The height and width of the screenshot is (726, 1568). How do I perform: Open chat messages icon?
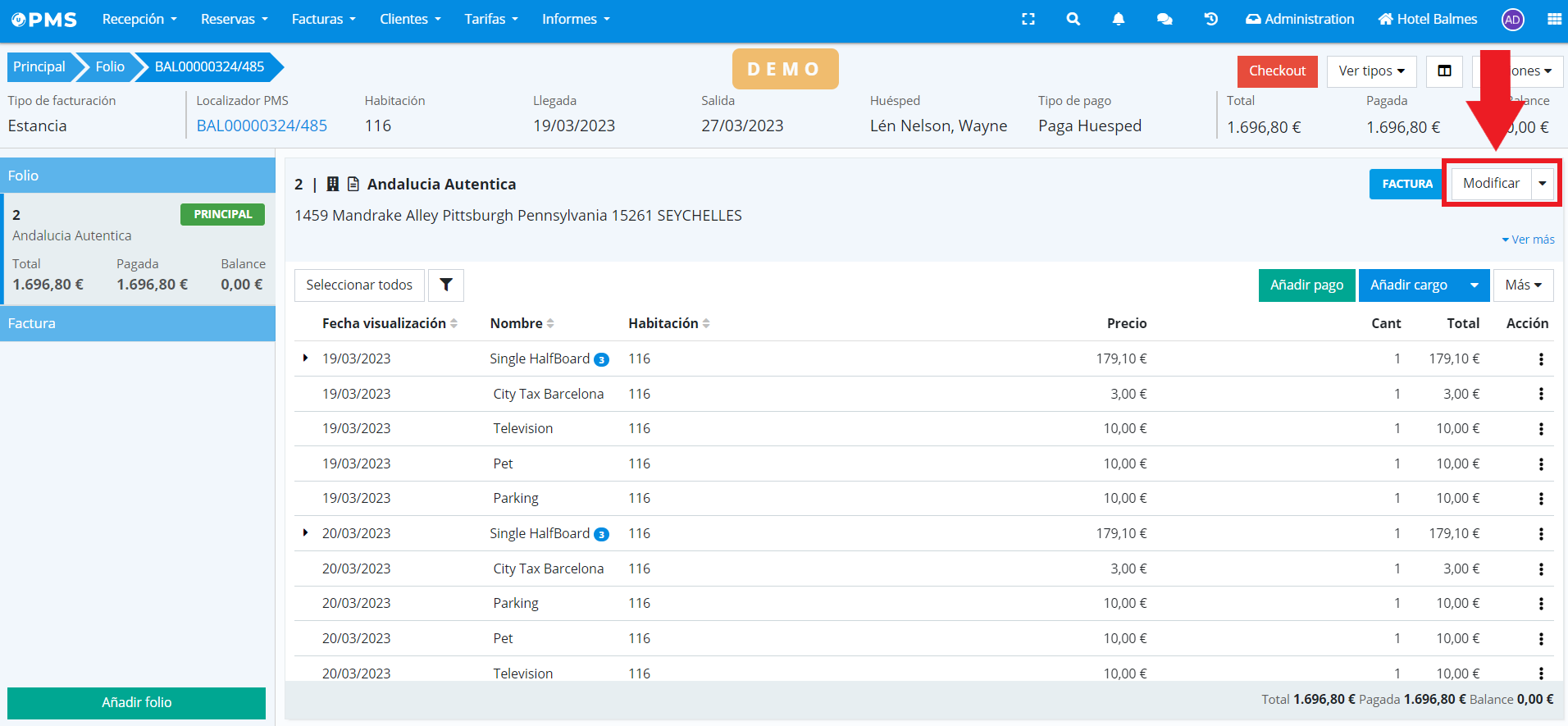click(x=1164, y=19)
